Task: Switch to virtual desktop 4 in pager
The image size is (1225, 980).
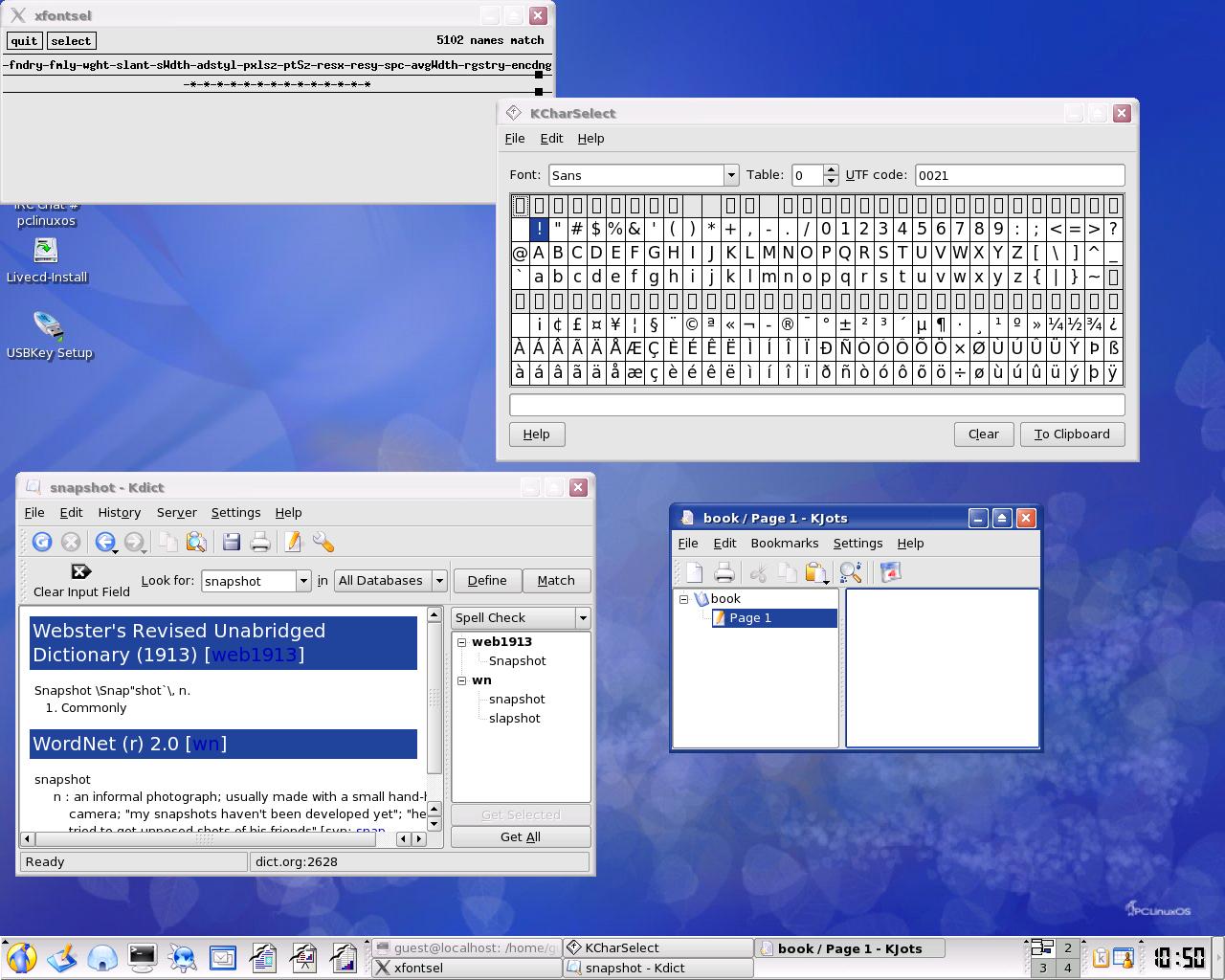Action: [1068, 968]
